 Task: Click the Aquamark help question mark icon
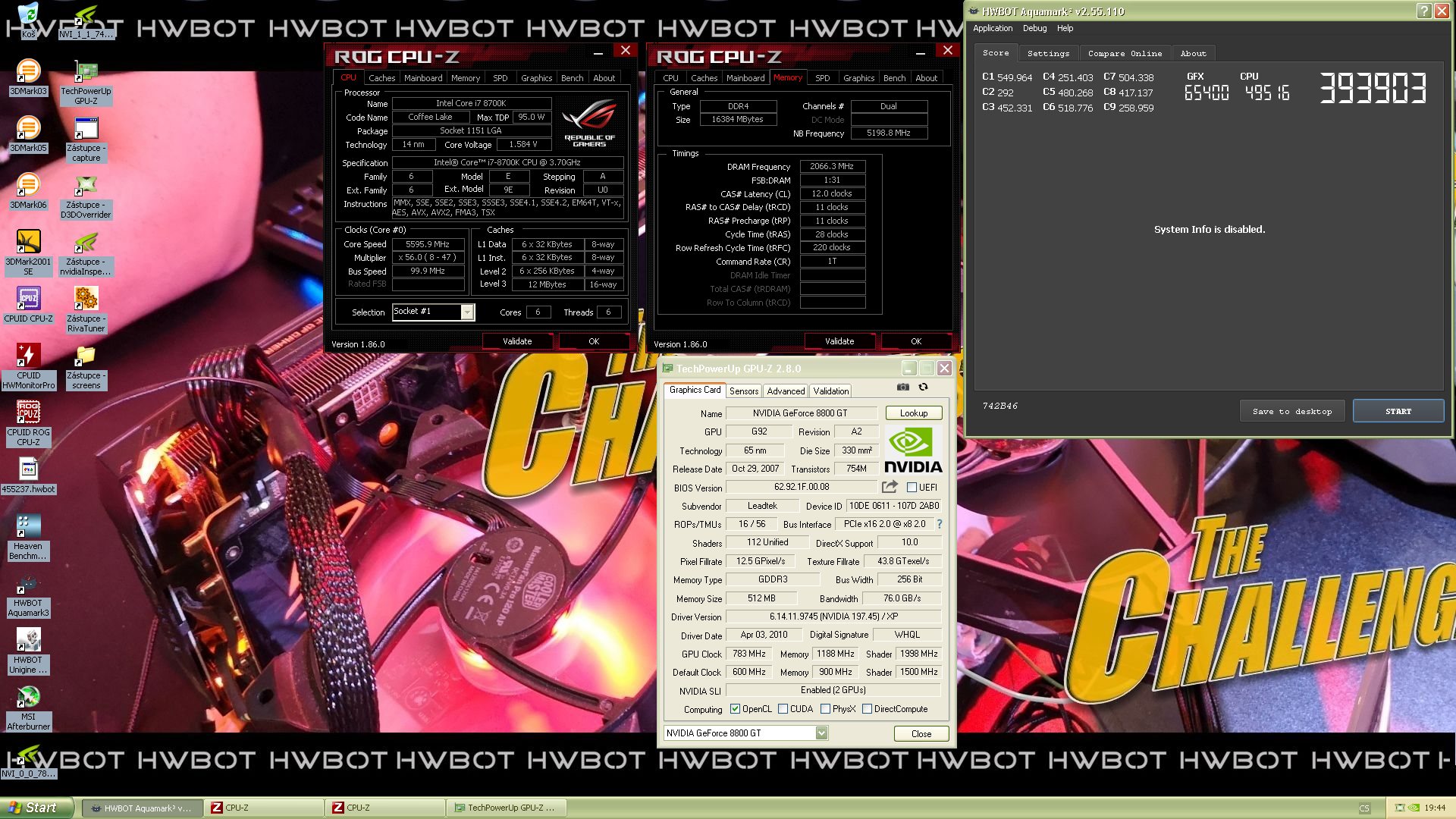point(1423,11)
